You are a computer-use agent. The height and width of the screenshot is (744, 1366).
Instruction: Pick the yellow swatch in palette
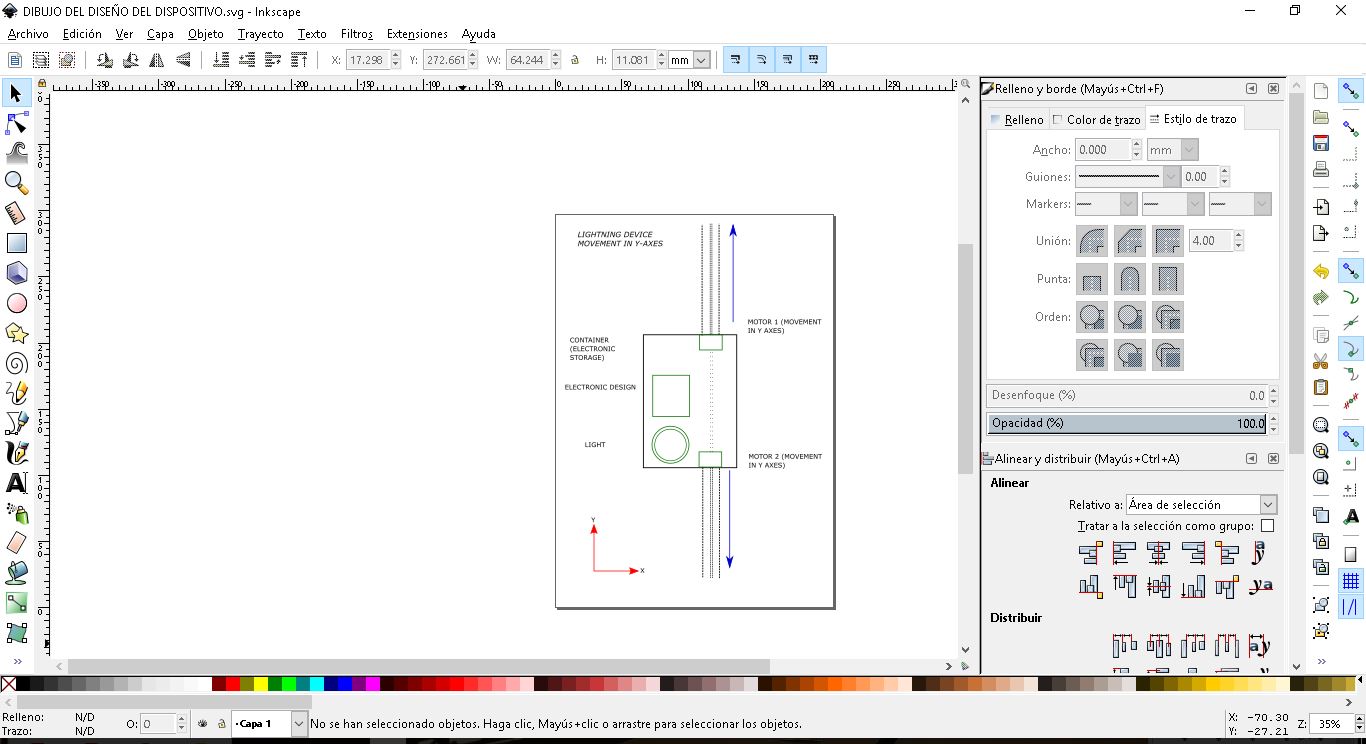point(260,684)
